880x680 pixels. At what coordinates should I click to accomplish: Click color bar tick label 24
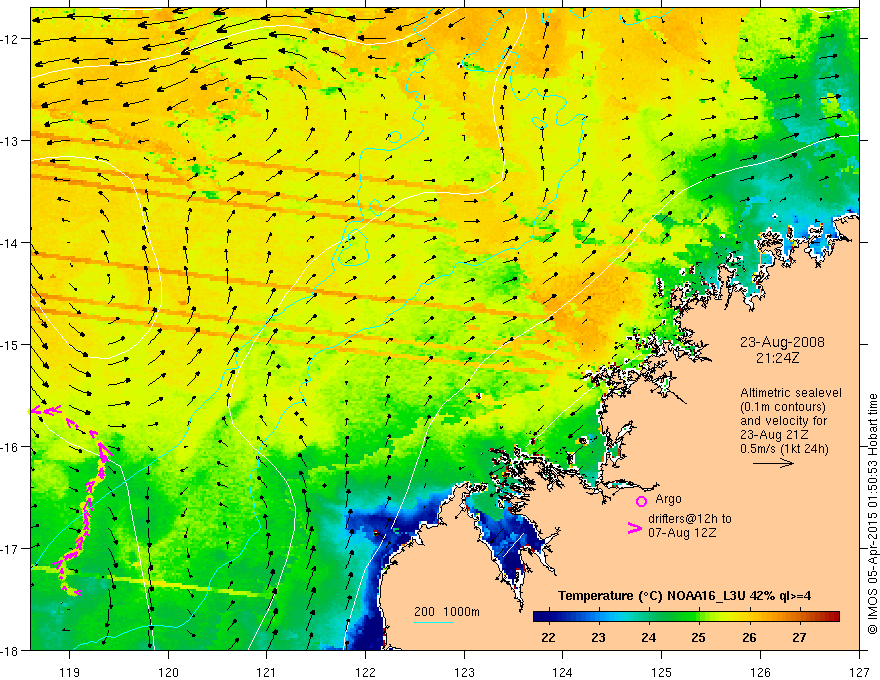coord(649,637)
